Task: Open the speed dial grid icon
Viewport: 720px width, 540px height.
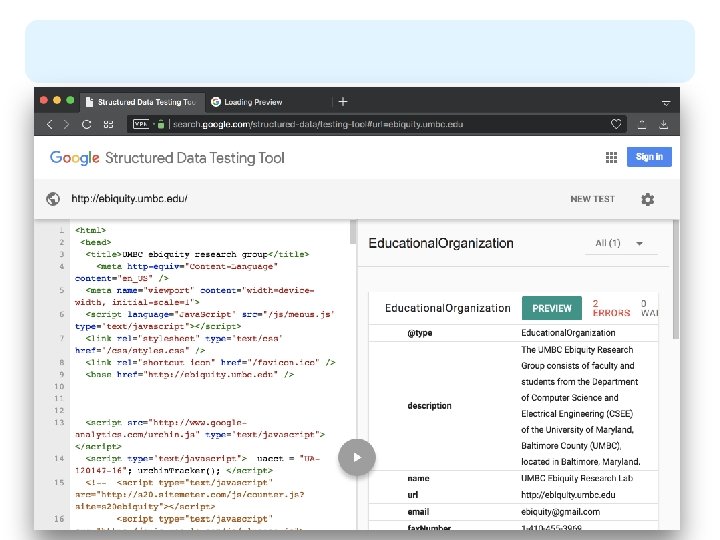Action: (x=108, y=124)
